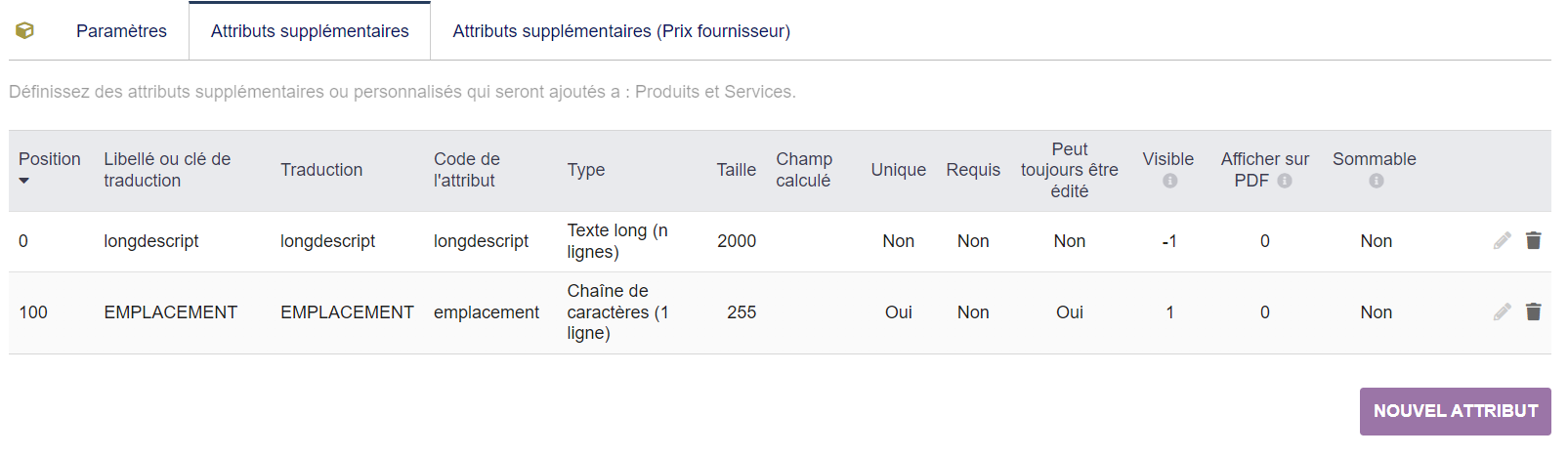Delete the EMPLACEMENT attribute via trash icon
Viewport: 1568px width, 456px height.
tap(1534, 311)
